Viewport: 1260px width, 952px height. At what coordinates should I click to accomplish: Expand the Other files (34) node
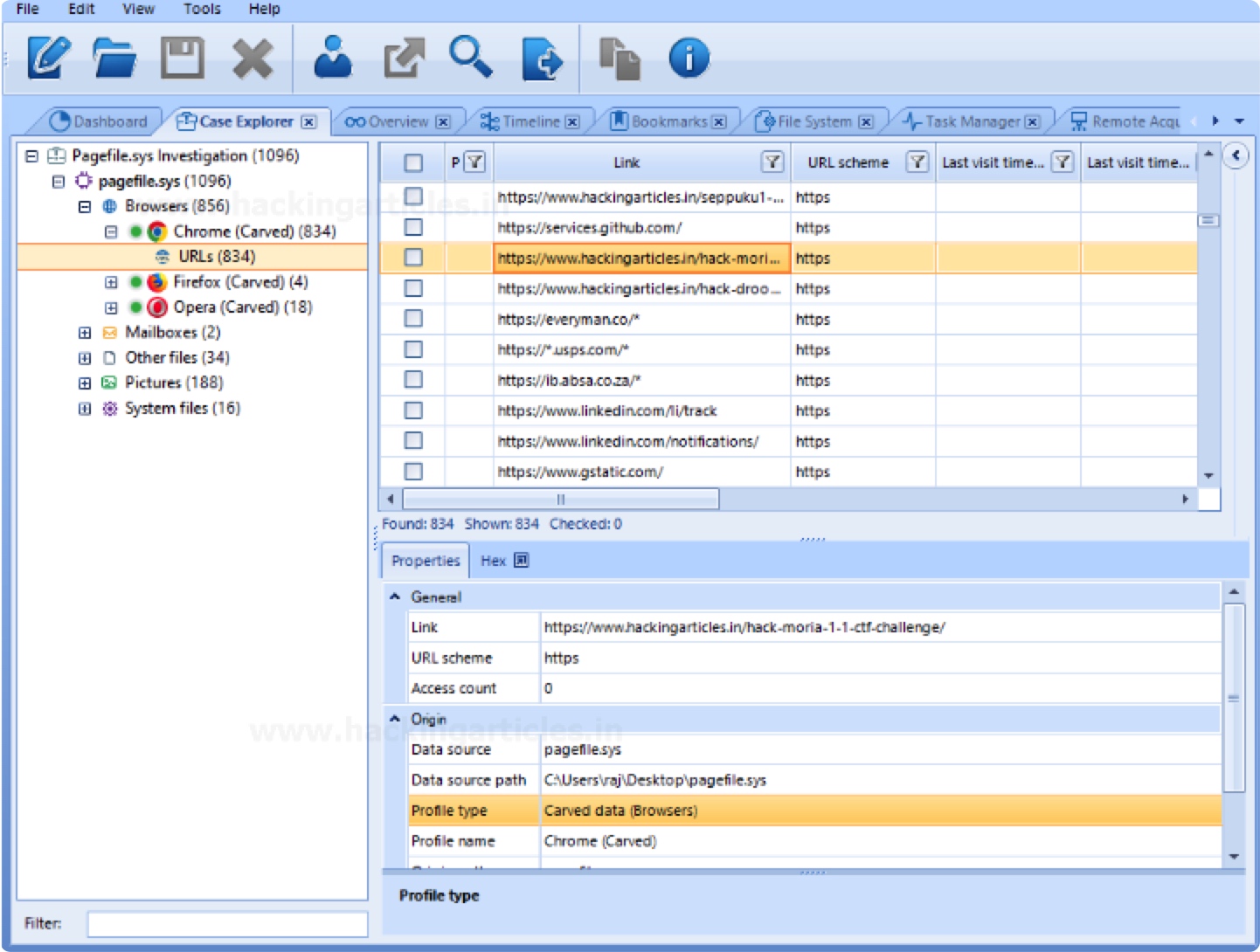click(84, 358)
